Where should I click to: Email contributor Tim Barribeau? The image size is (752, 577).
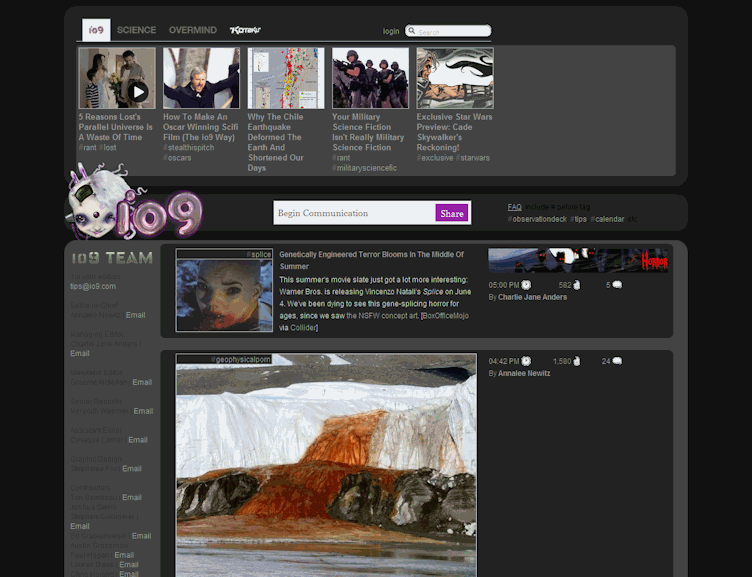tap(132, 497)
